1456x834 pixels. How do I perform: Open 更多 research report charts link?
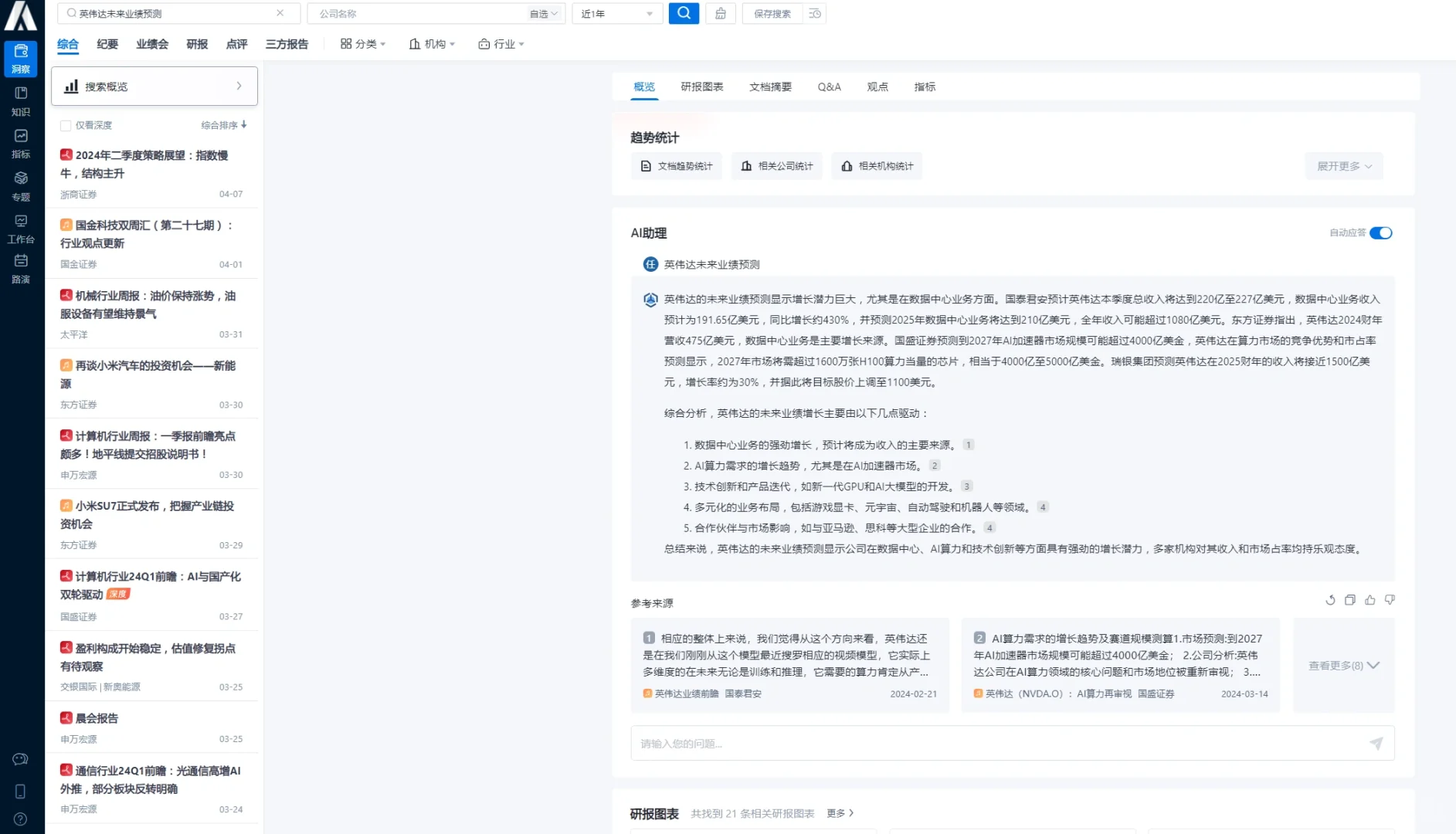840,813
